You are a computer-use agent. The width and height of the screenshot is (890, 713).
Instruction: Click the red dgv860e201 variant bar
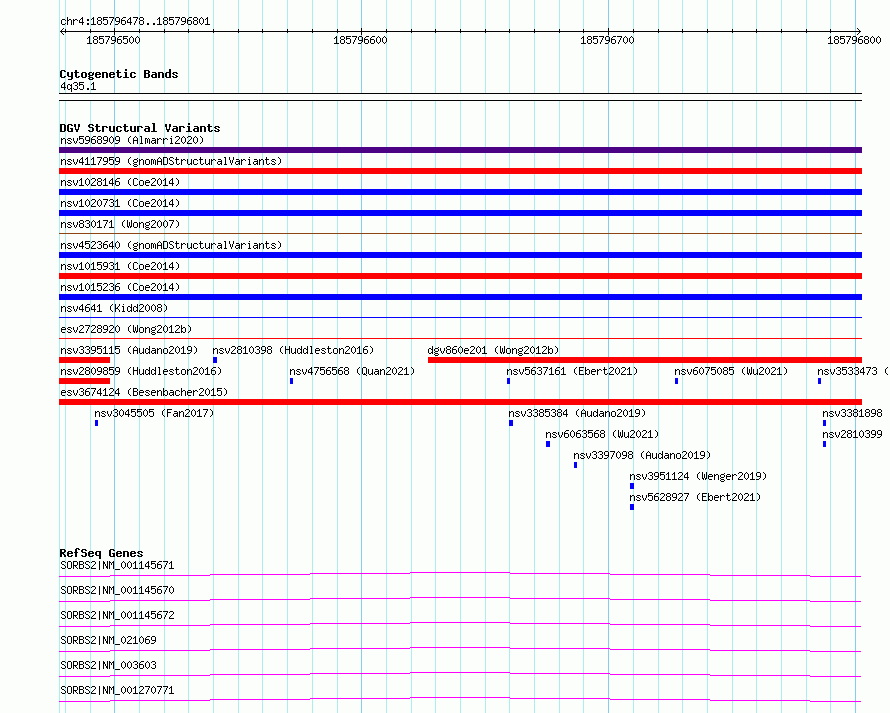point(645,360)
